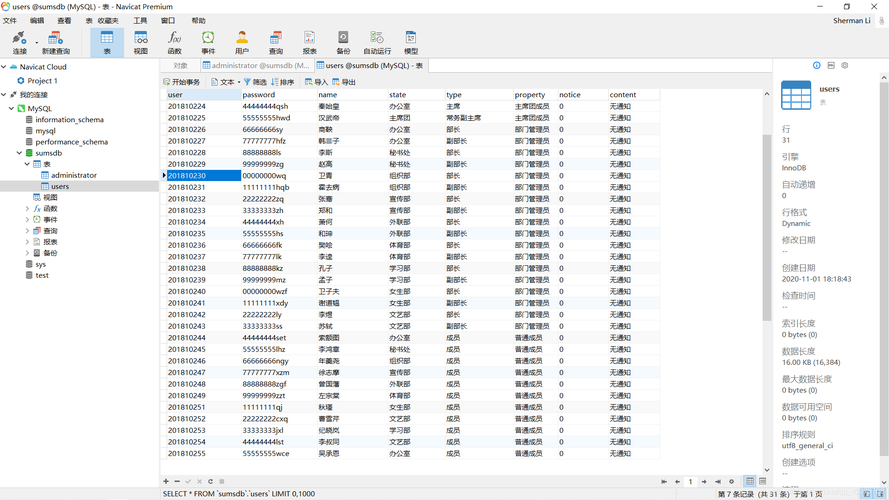The image size is (889, 500).
Task: Show the general info panel icon
Action: point(816,66)
